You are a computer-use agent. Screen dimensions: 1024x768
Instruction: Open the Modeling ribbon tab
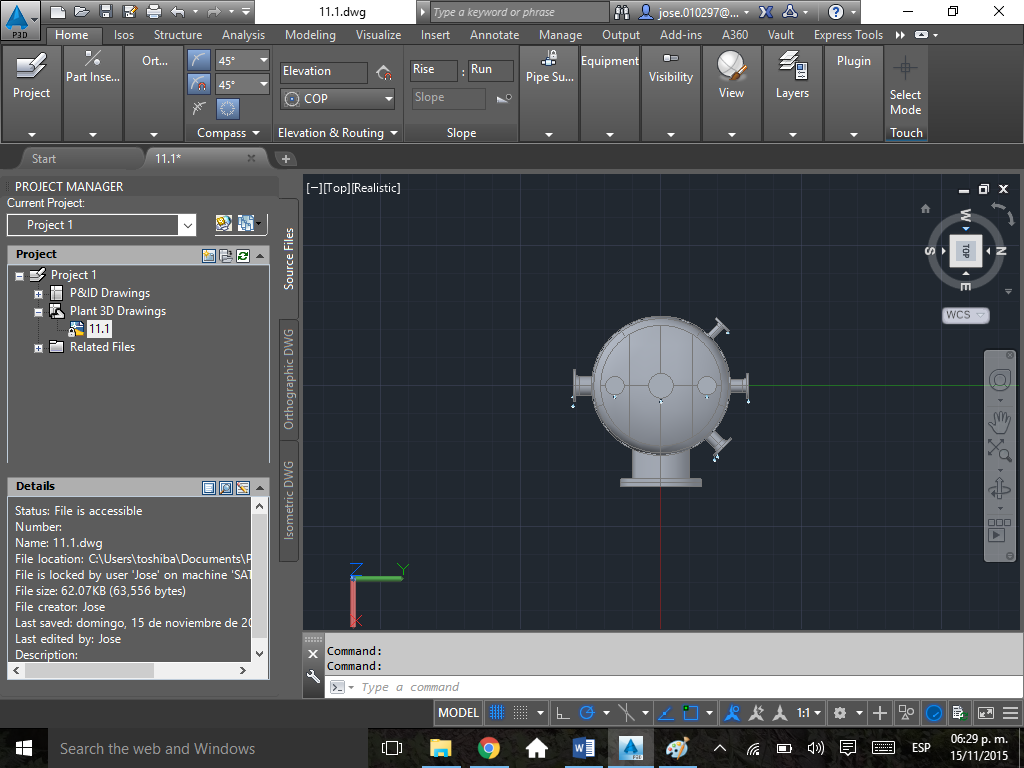310,35
